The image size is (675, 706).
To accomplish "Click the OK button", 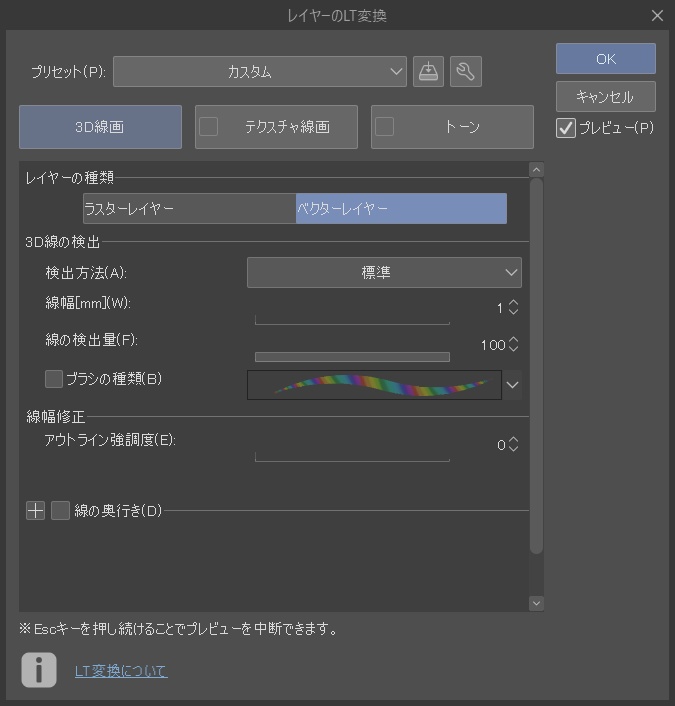I will 606,59.
